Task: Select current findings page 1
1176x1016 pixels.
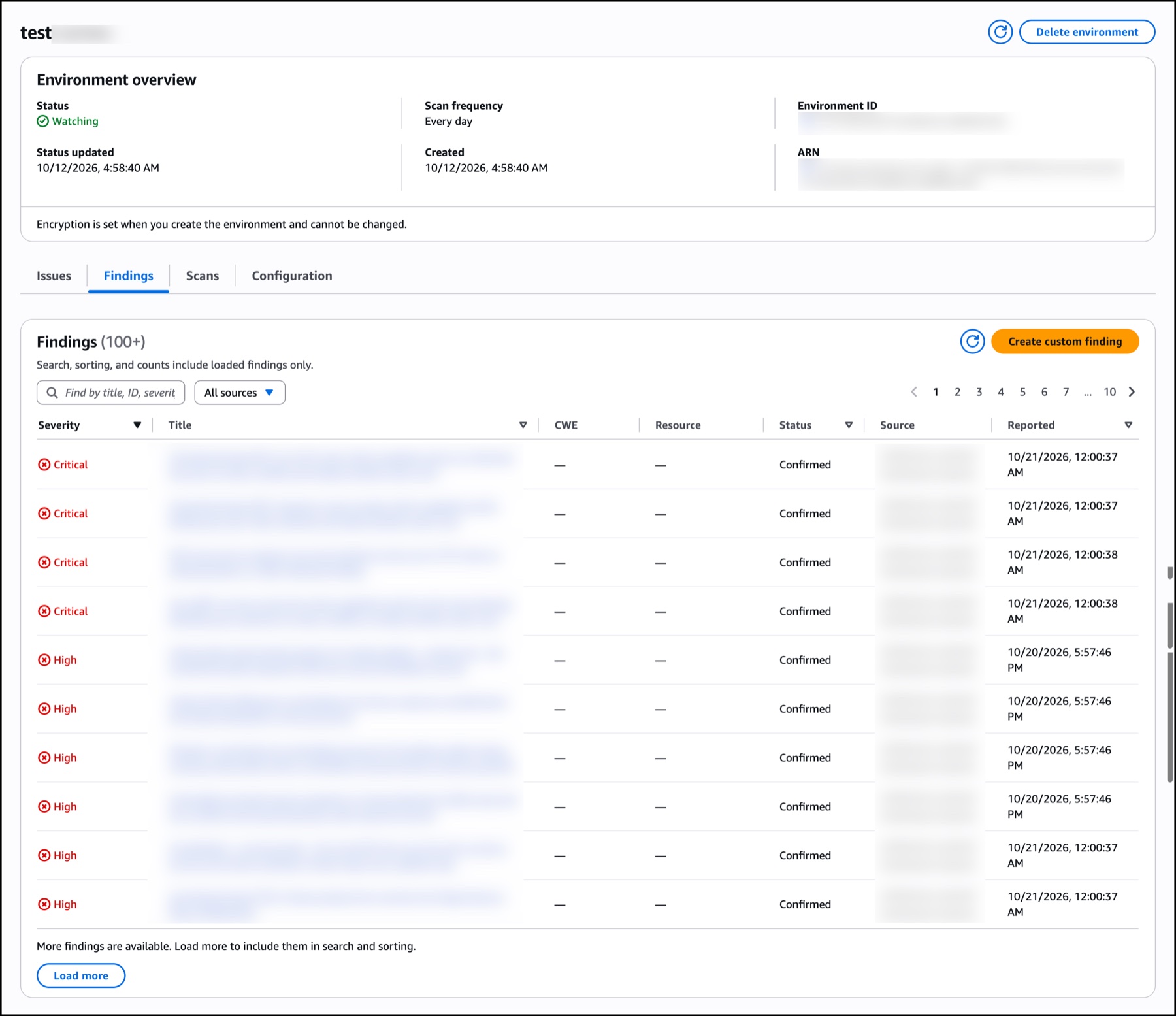Action: click(x=936, y=392)
